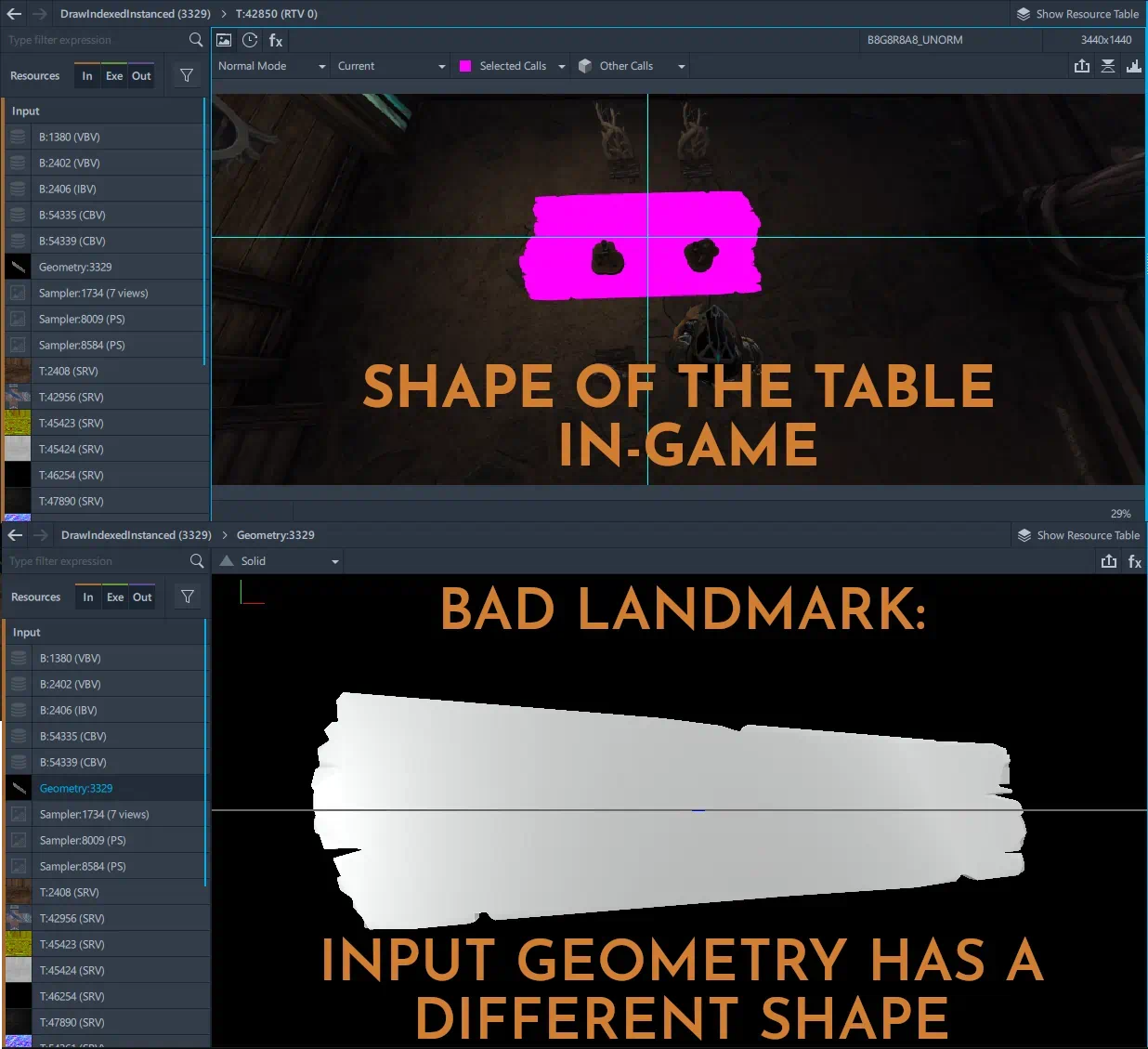Click the filter funnel icon in top resources panel
Screen dimensions: 1148x1049
tap(187, 76)
